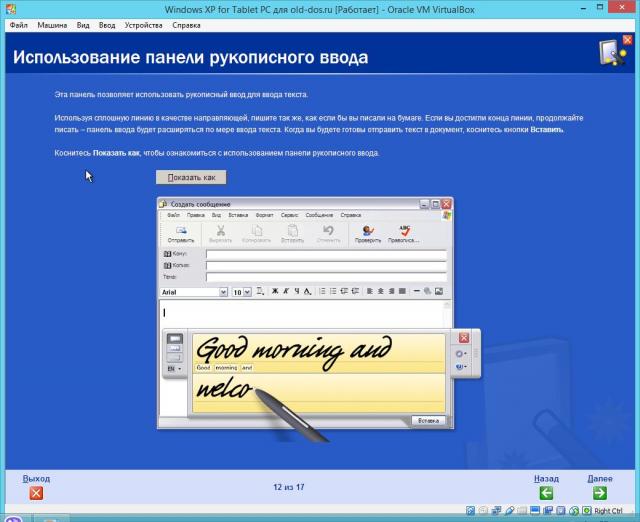Close the tutorial with the top-right red X

click(x=627, y=40)
